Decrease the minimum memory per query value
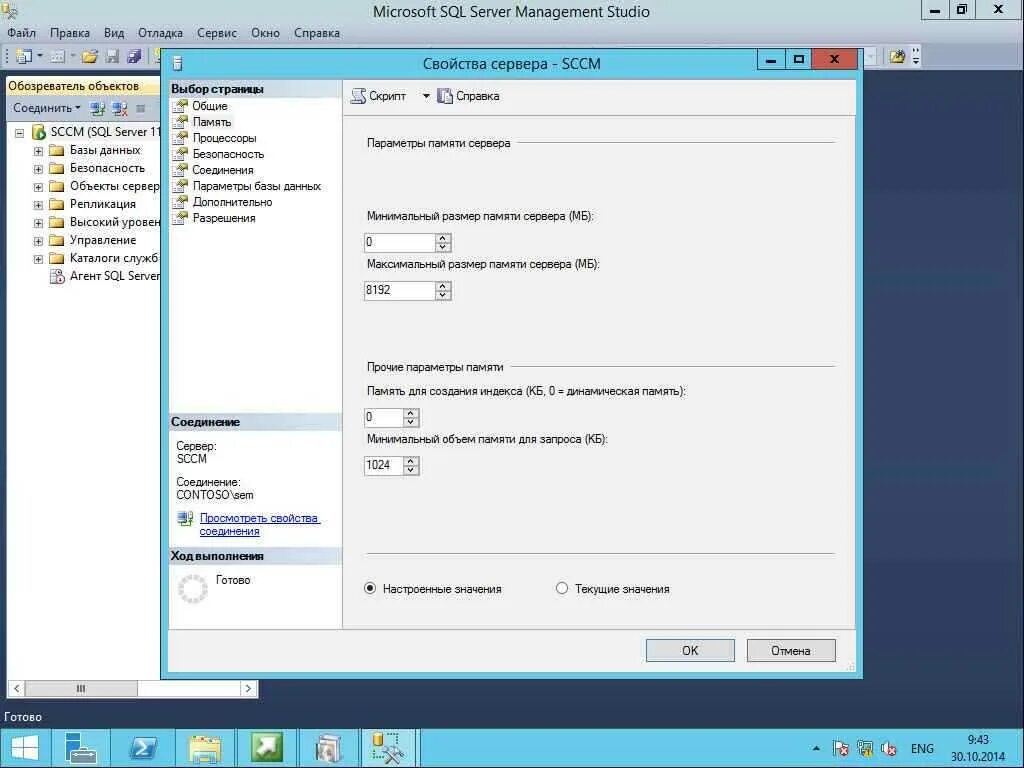Screen dimensions: 1024x768 pos(411,470)
